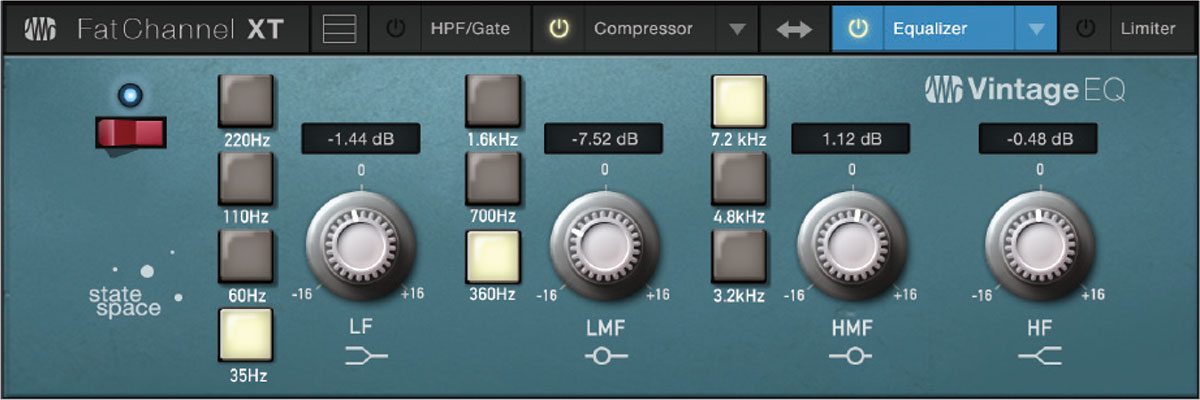Open the channel strip layout view icon
Screen dimensions: 1200x400
(x=340, y=29)
